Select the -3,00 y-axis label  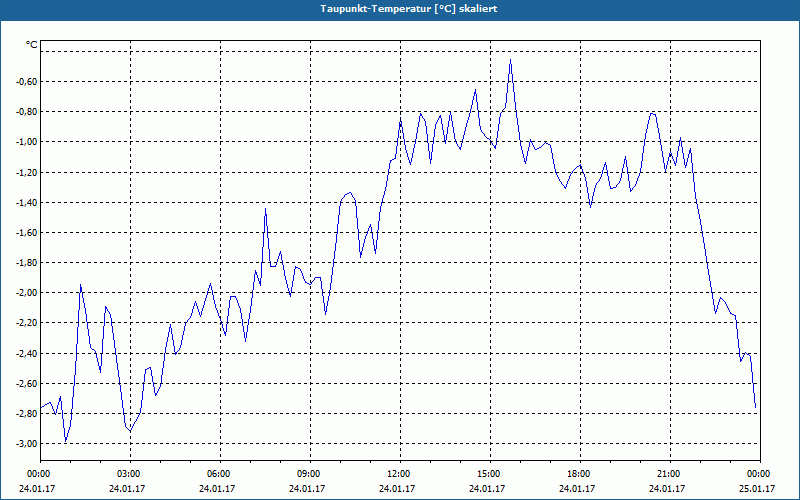point(26,443)
